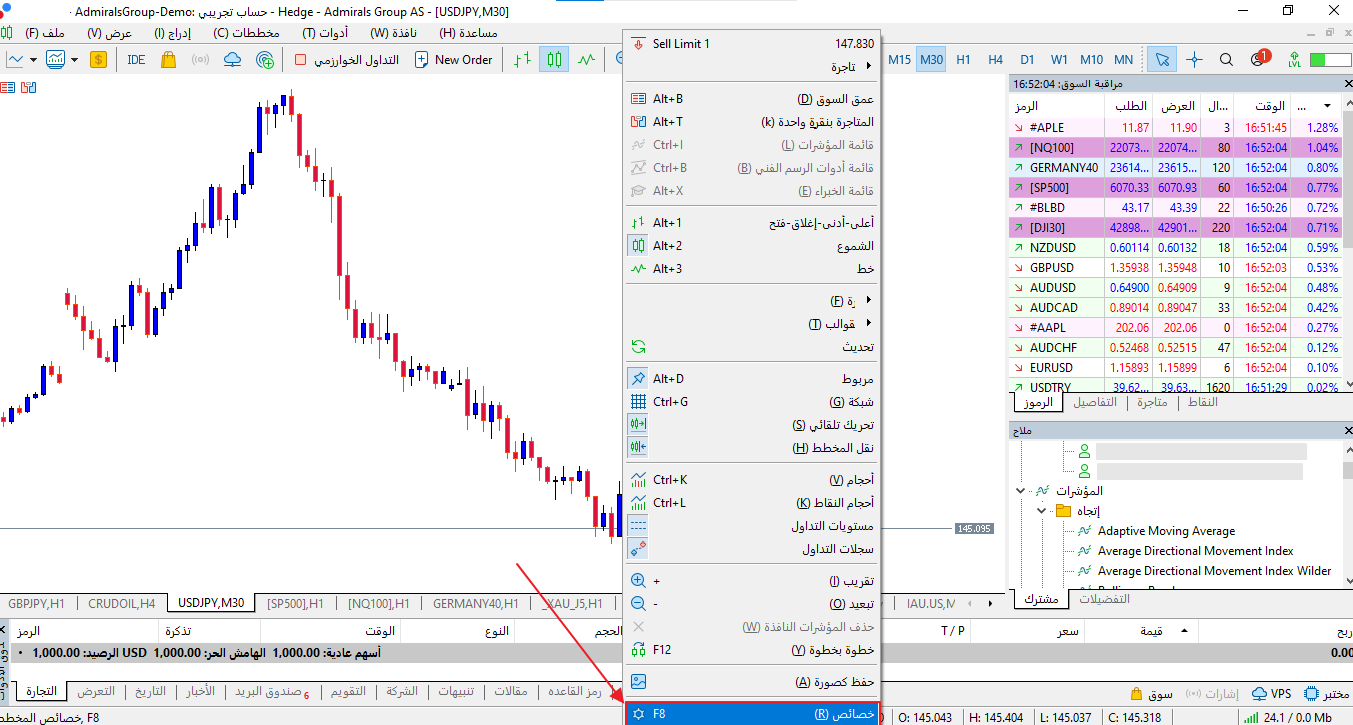This screenshot has height=725, width=1353.
Task: Activate the crosshair tool
Action: (x=1194, y=60)
